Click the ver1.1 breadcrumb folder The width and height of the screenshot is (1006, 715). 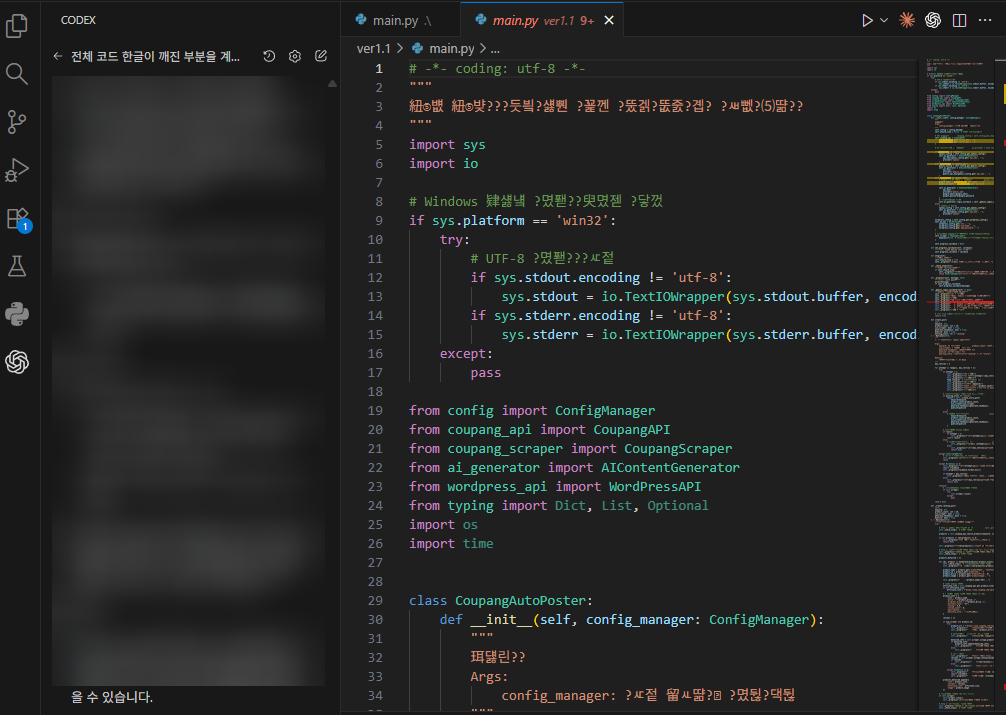373,49
